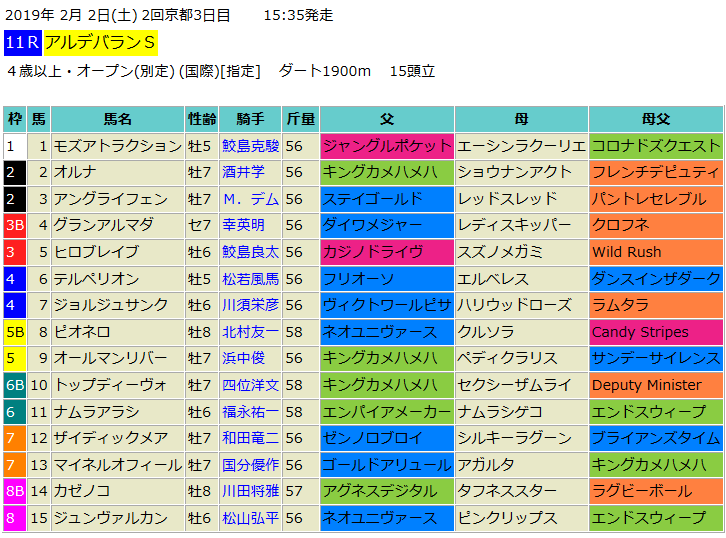The image size is (726, 538).
Task: Click dam cell ピンクリップス
Action: pos(522,518)
